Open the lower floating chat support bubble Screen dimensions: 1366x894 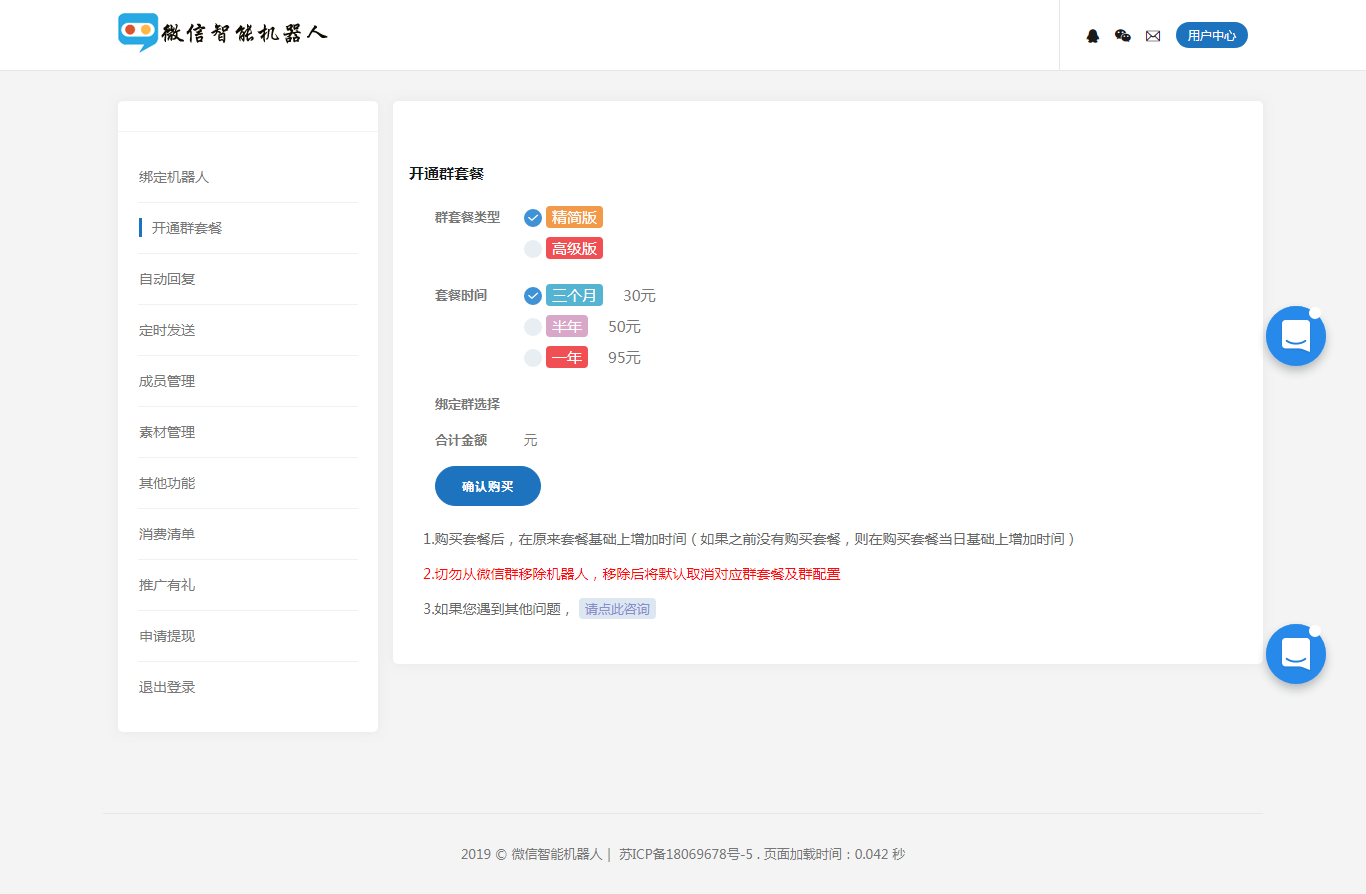(1296, 654)
